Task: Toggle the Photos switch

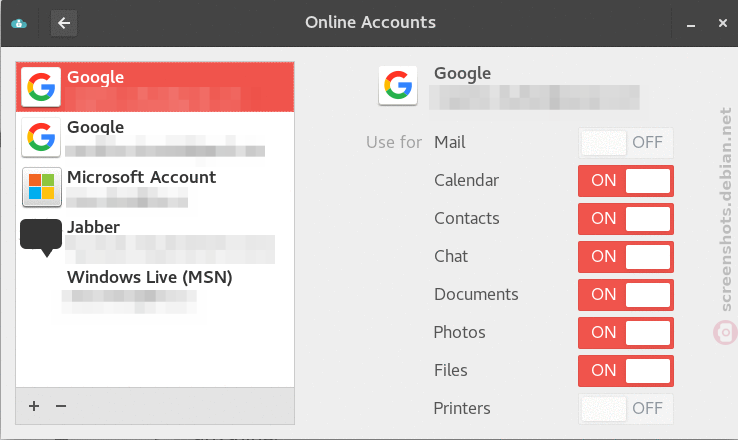Action: [x=626, y=333]
